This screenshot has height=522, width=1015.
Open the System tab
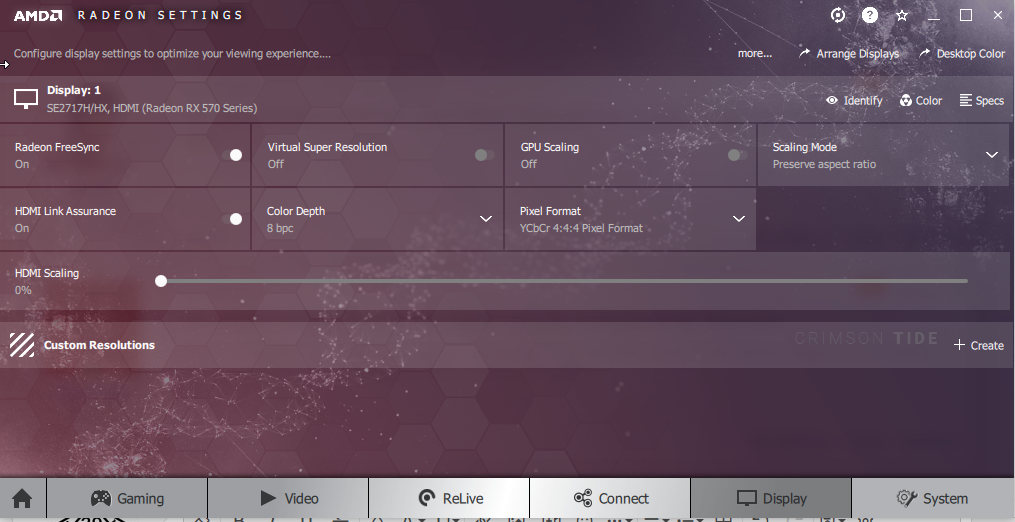click(x=933, y=499)
